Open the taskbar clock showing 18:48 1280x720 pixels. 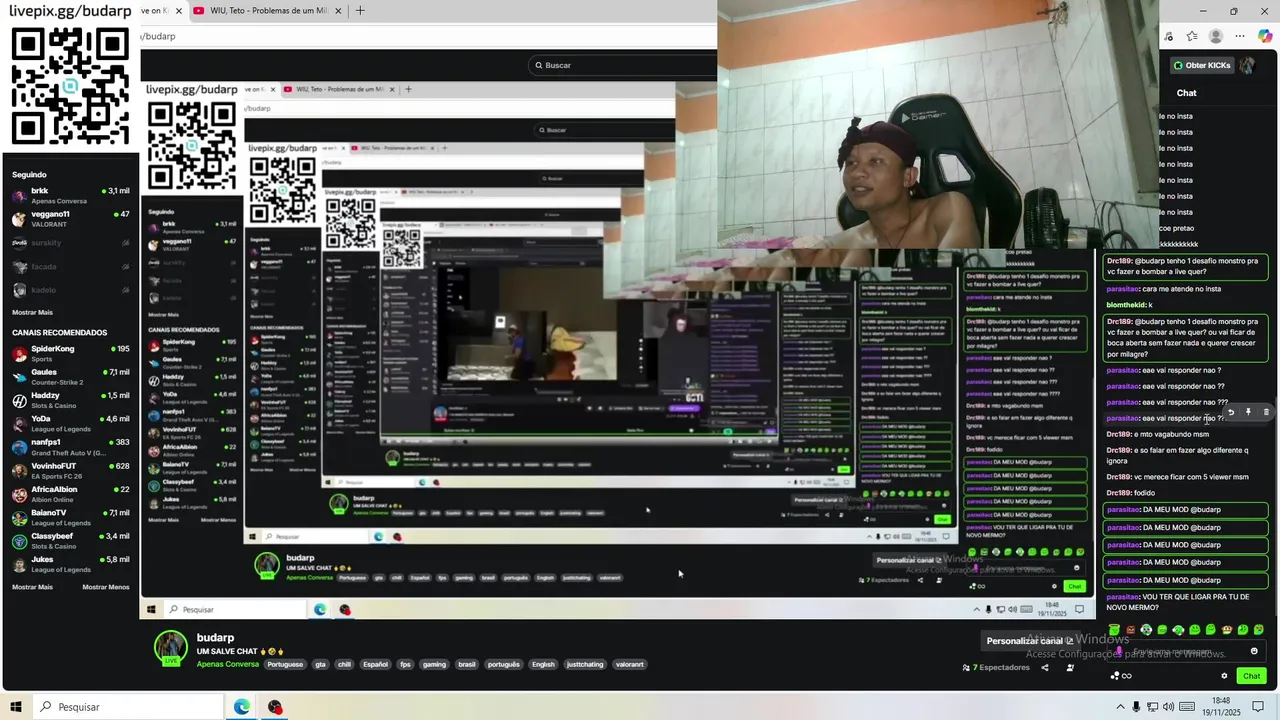[x=1221, y=707]
